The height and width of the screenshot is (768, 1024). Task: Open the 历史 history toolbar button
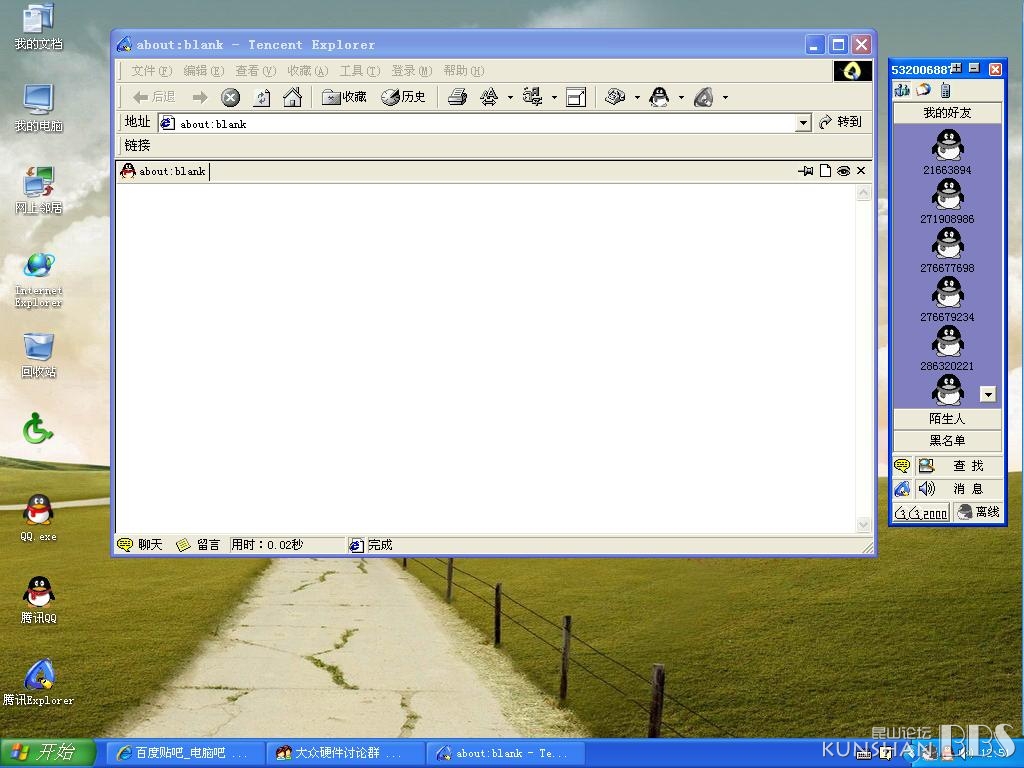403,97
